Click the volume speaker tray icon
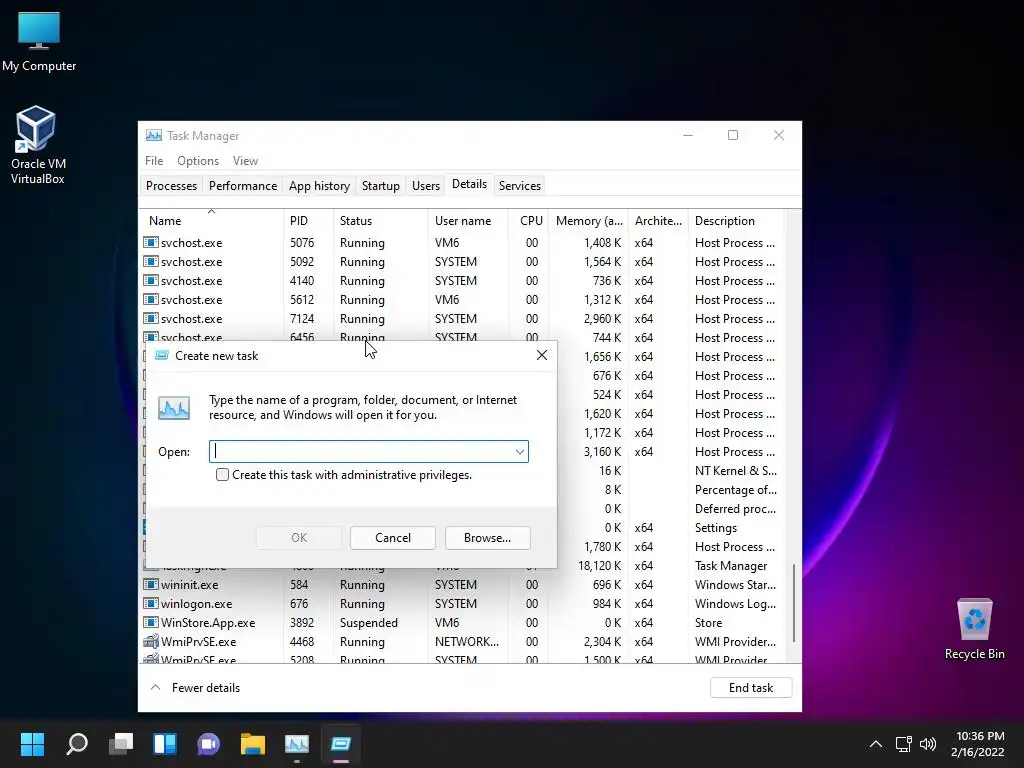1024x768 pixels. pos(927,744)
